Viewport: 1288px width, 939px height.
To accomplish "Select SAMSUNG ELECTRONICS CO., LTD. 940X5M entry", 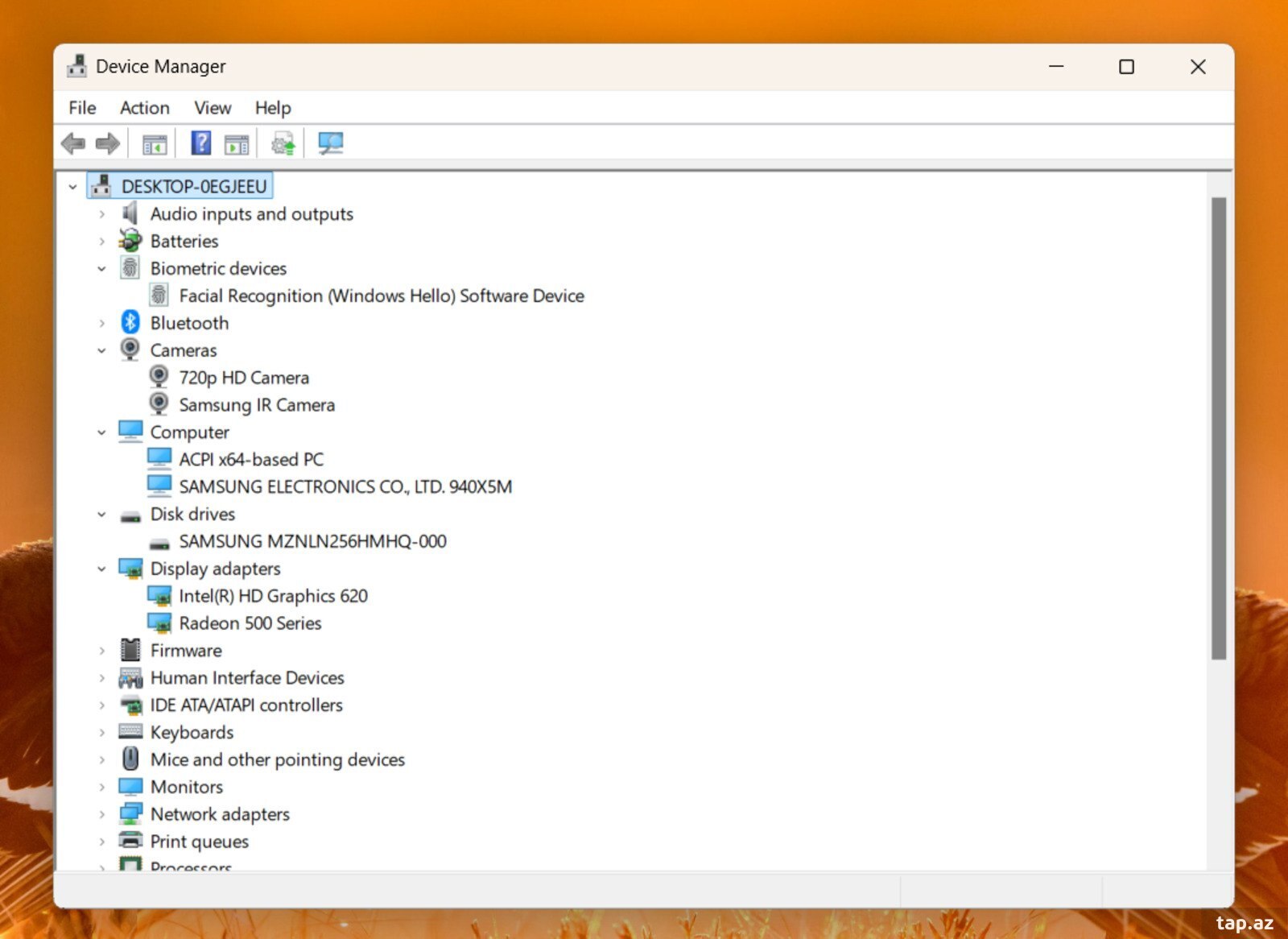I will coord(345,486).
